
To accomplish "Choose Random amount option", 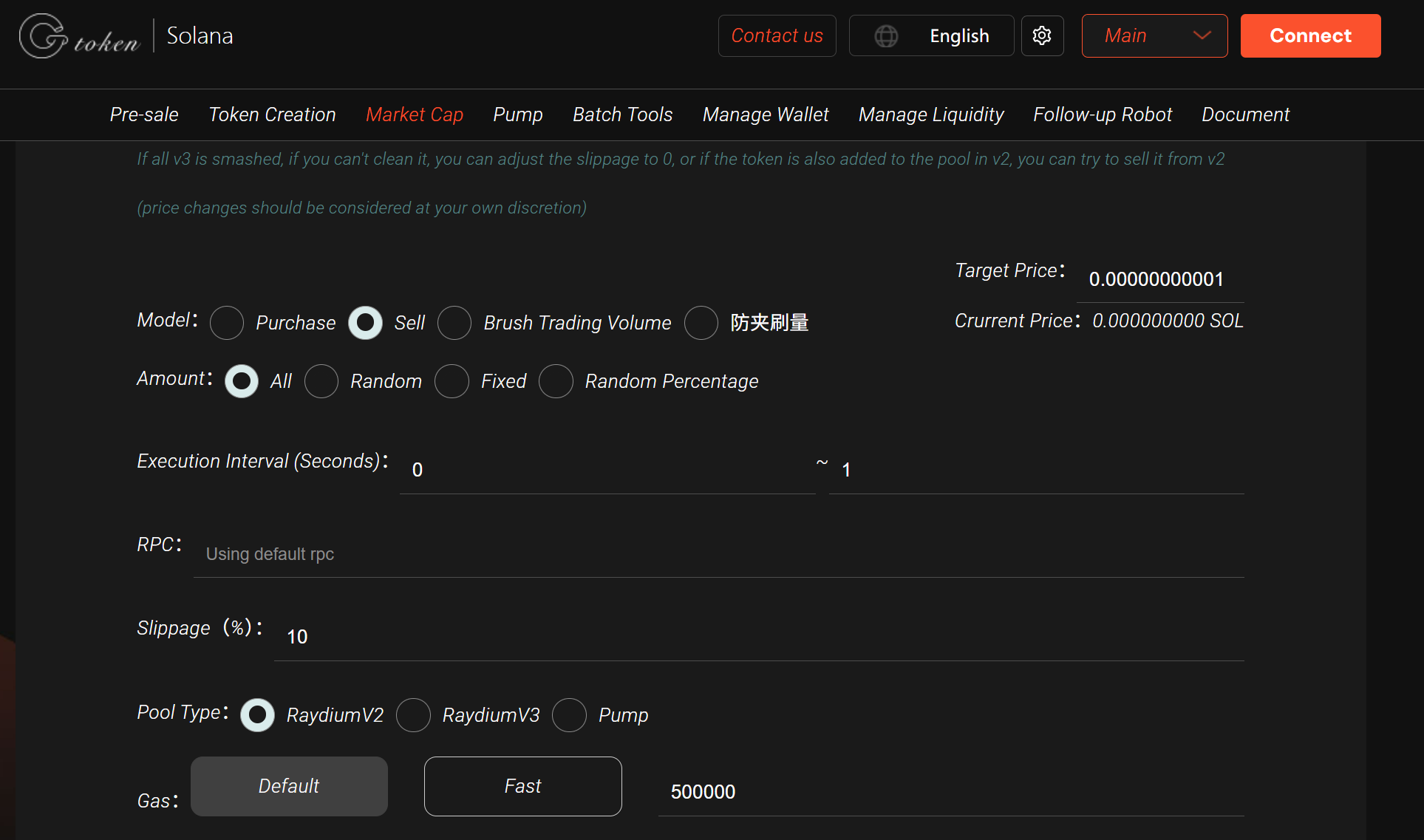I will tap(321, 381).
